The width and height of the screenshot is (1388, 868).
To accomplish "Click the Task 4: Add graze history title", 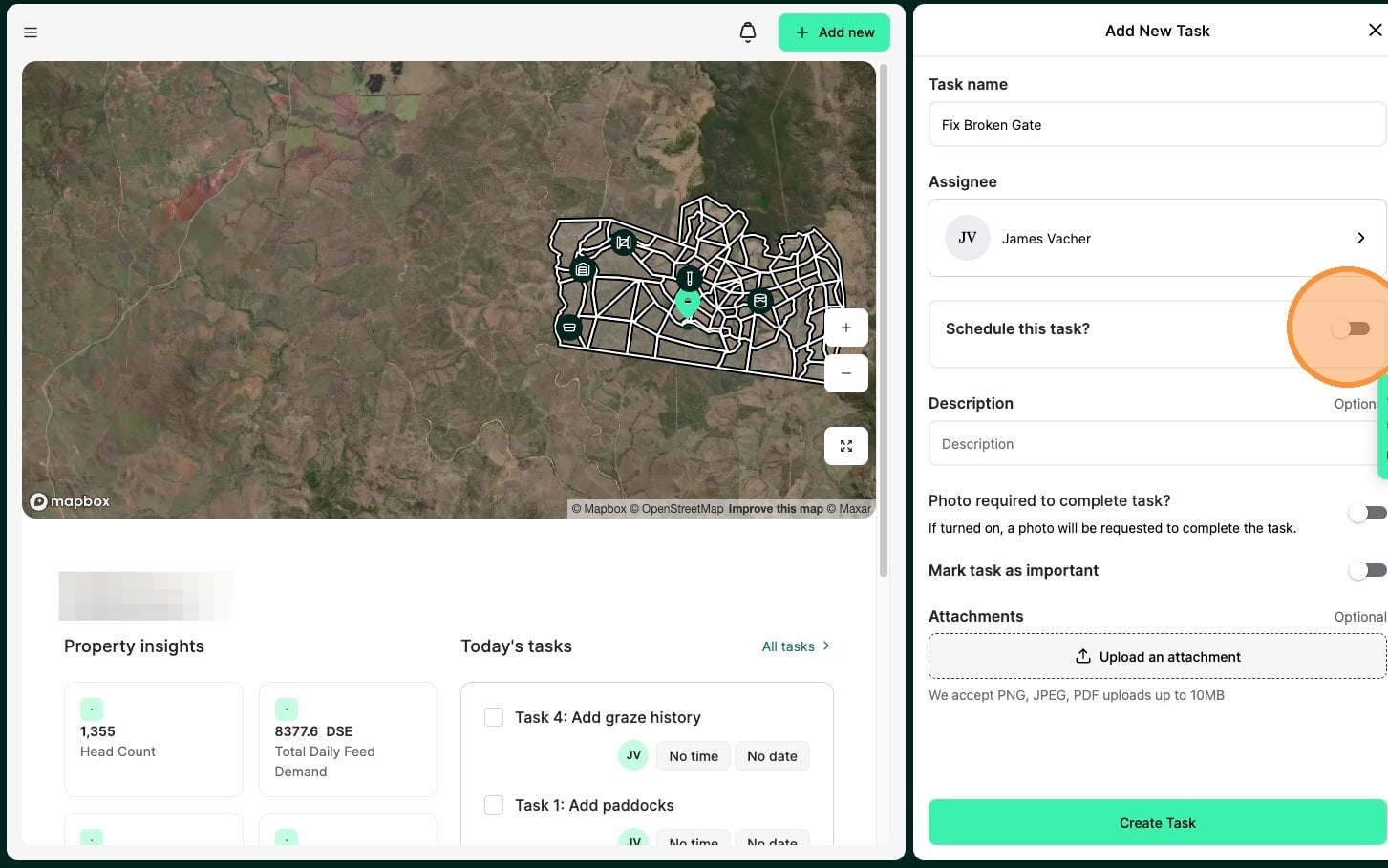I will click(608, 717).
